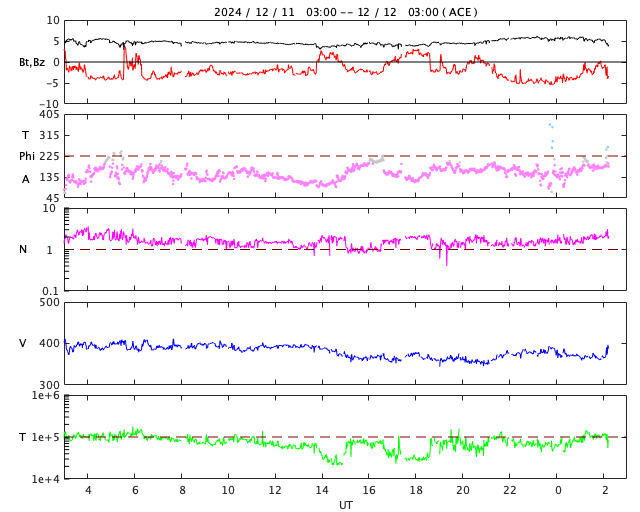Click the '135' tick value
This screenshot has height=512, width=640.
click(49, 177)
